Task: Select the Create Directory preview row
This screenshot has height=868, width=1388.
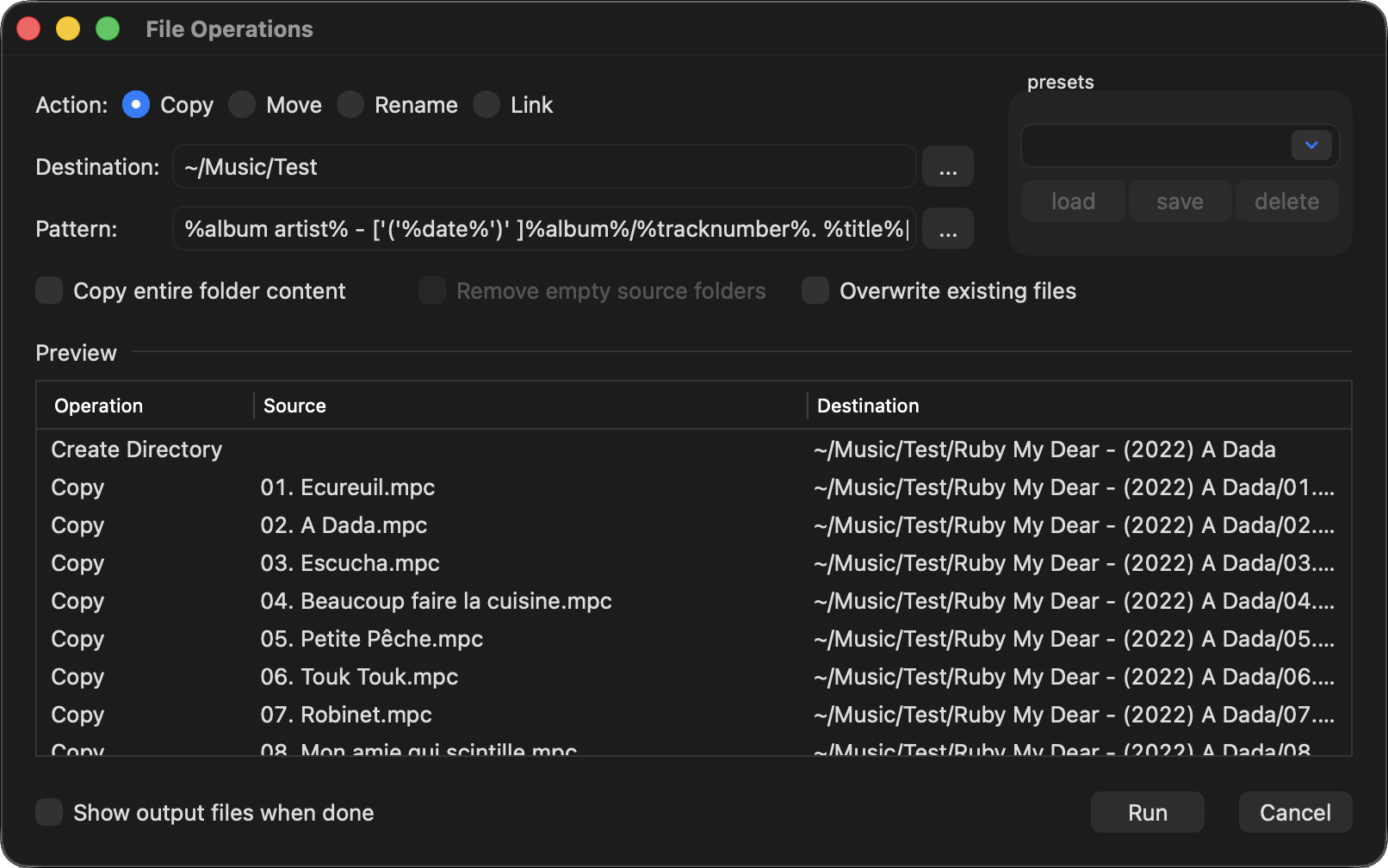Action: (x=137, y=449)
